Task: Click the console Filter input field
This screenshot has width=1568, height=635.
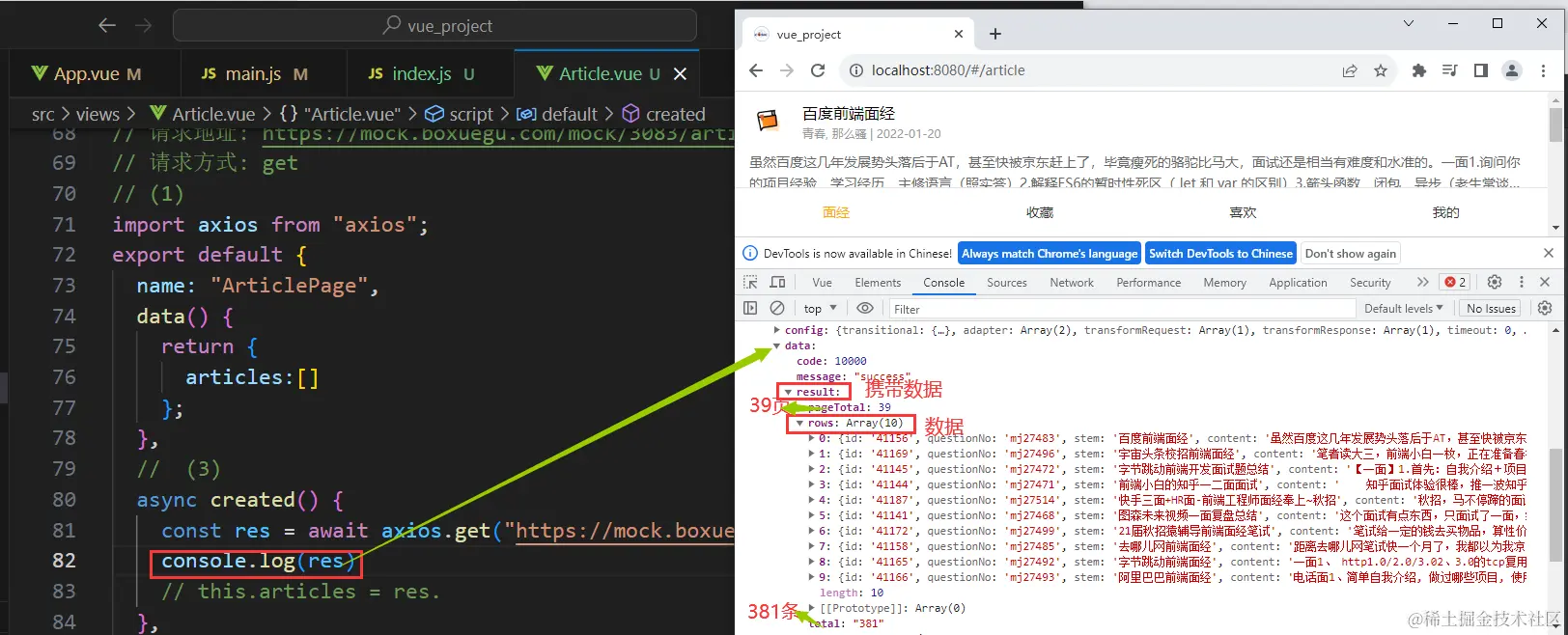Action: click(x=1121, y=309)
